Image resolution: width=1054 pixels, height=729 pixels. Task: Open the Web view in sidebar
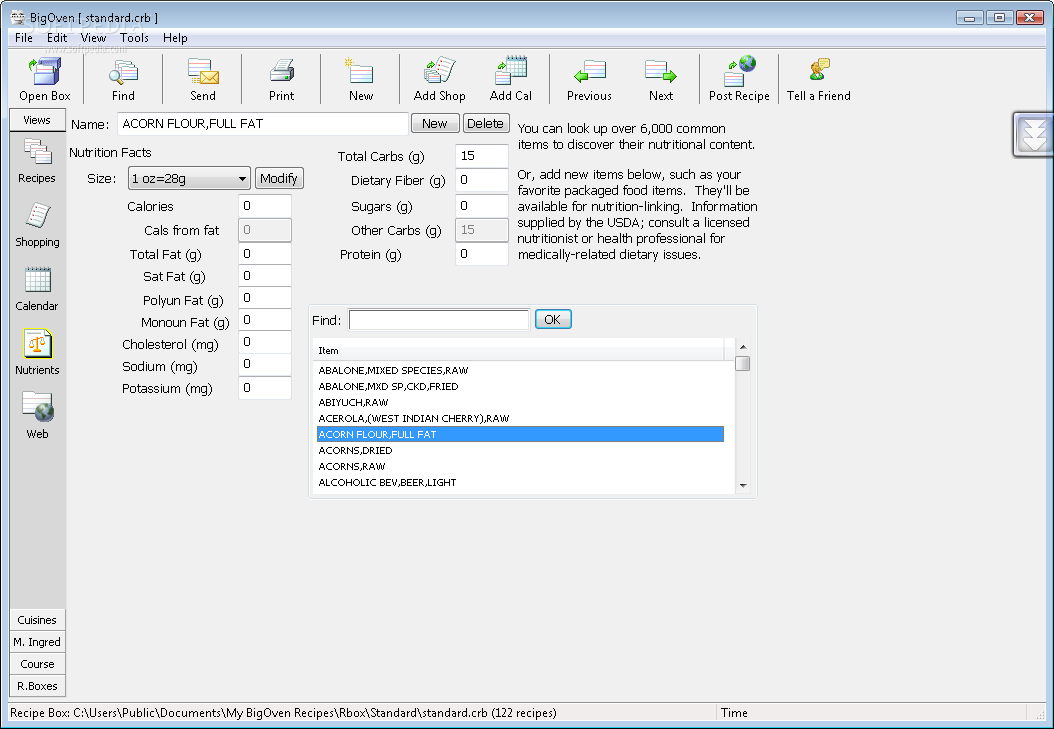pyautogui.click(x=37, y=417)
